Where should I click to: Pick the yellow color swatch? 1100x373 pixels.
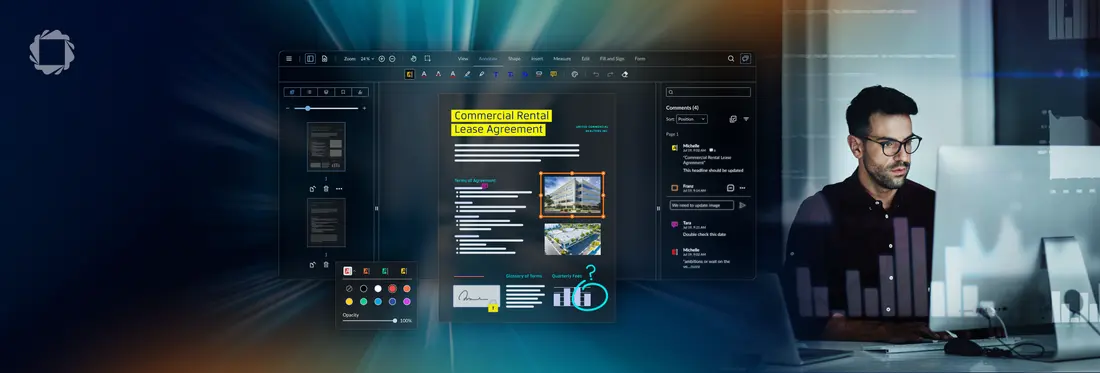tap(349, 301)
